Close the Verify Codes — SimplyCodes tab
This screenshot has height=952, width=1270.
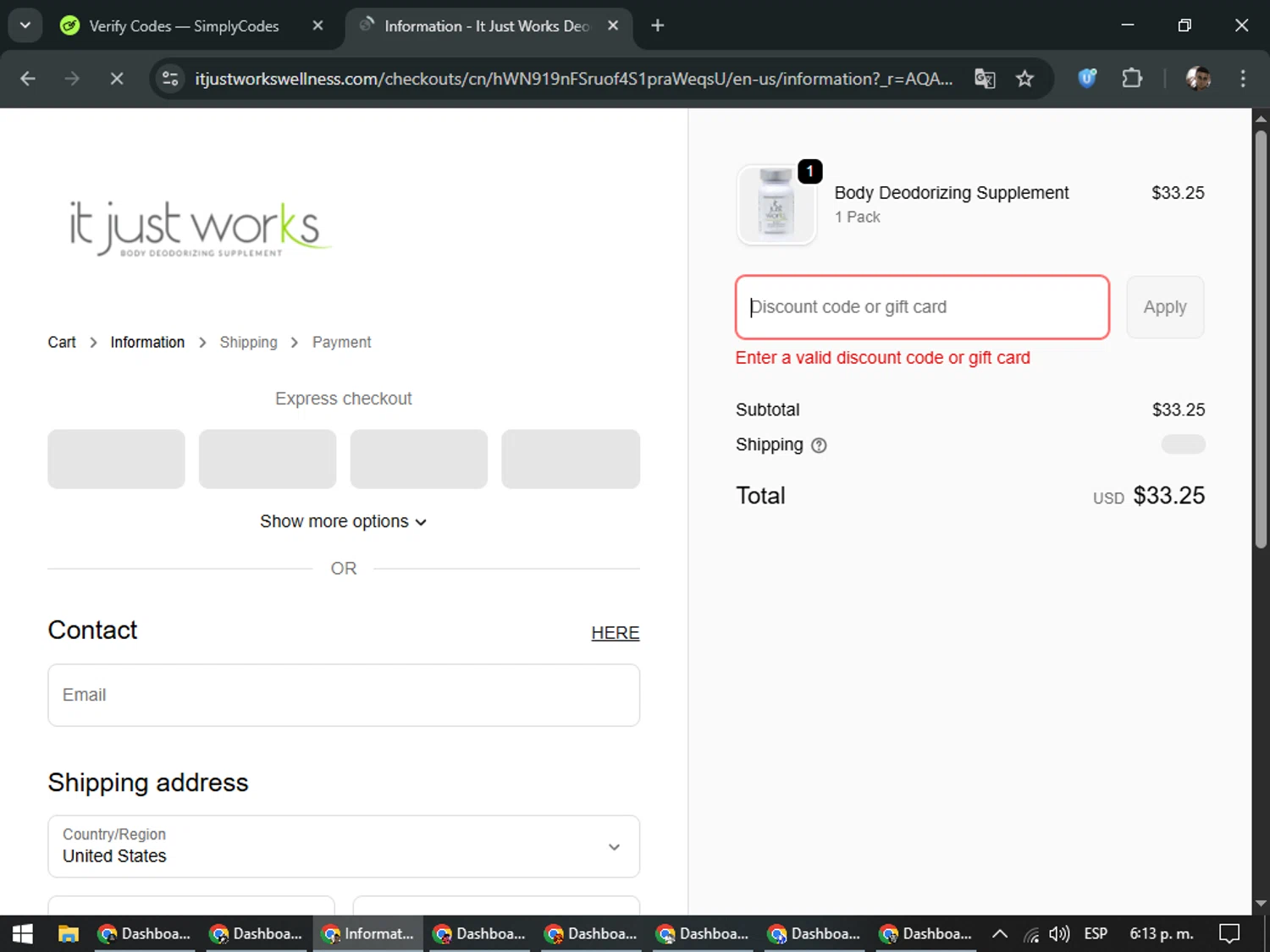tap(317, 25)
